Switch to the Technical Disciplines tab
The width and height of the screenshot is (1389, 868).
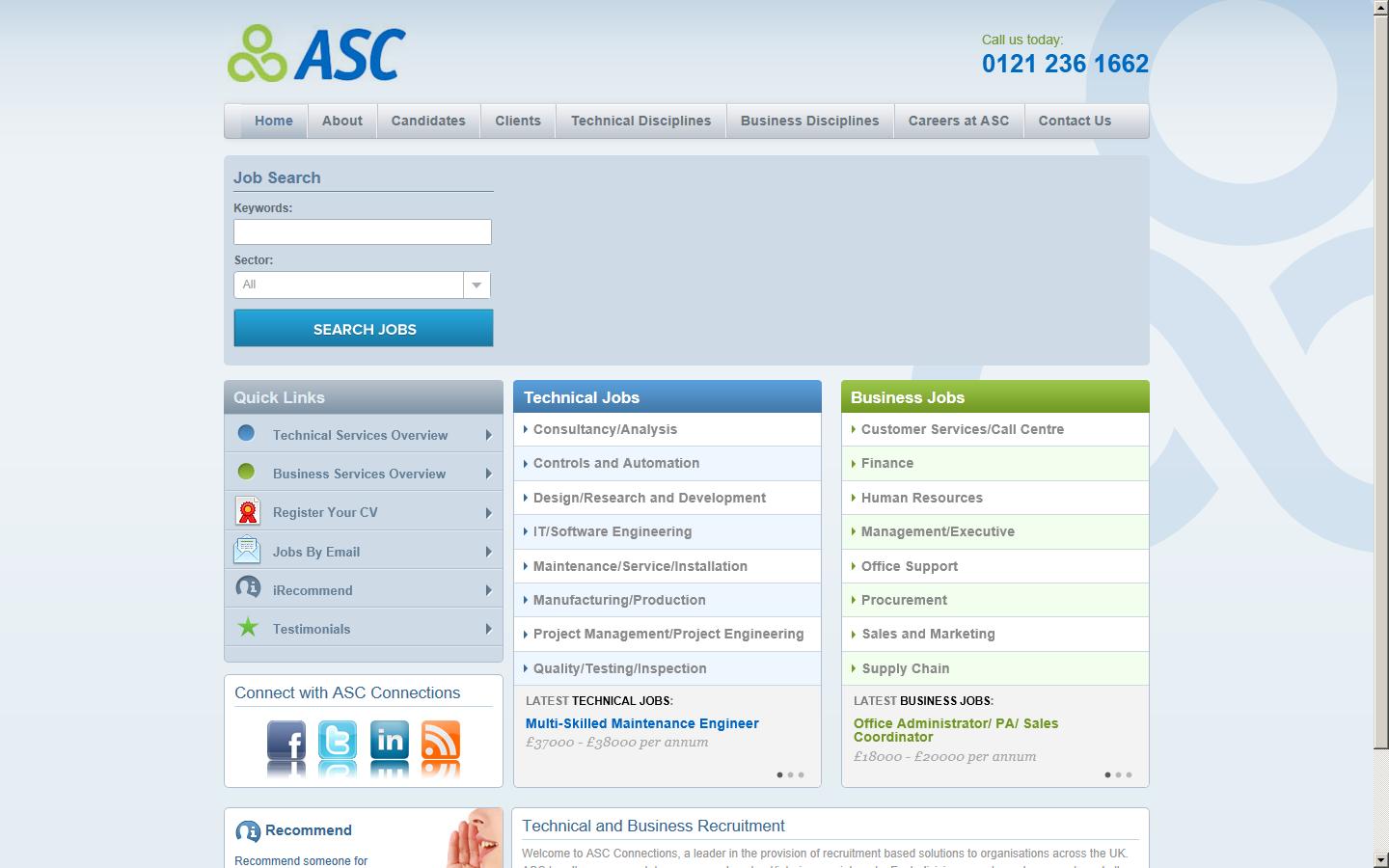(x=640, y=121)
